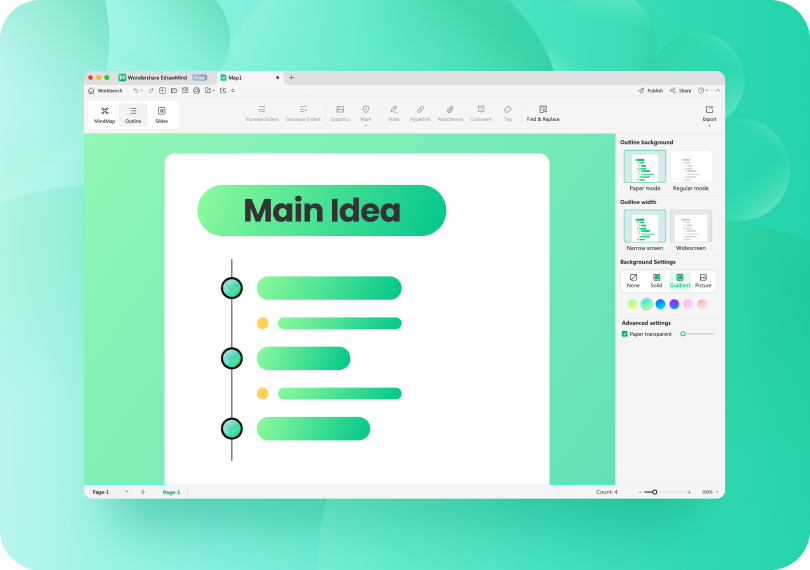Screen dimensions: 810x570
Task: Click Increase Indent
Action: [x=262, y=113]
